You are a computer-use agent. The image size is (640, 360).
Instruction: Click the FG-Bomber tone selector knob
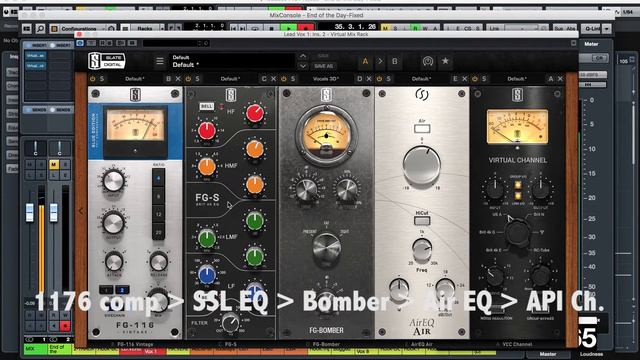pyautogui.click(x=327, y=248)
